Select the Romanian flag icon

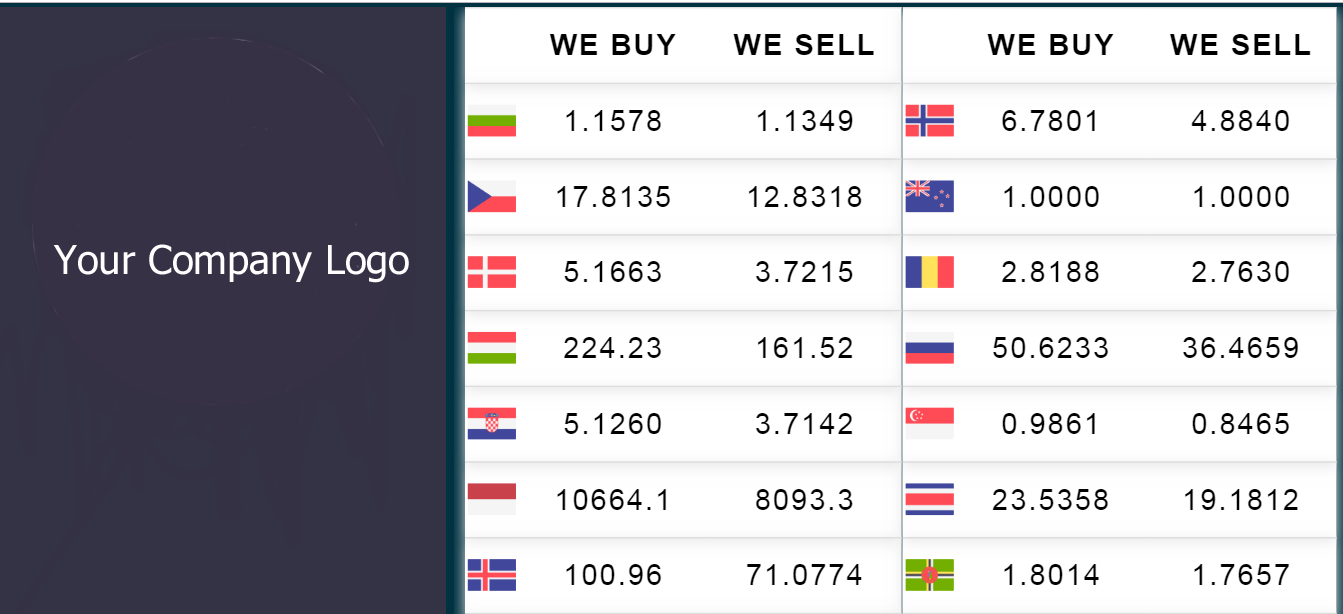click(930, 272)
